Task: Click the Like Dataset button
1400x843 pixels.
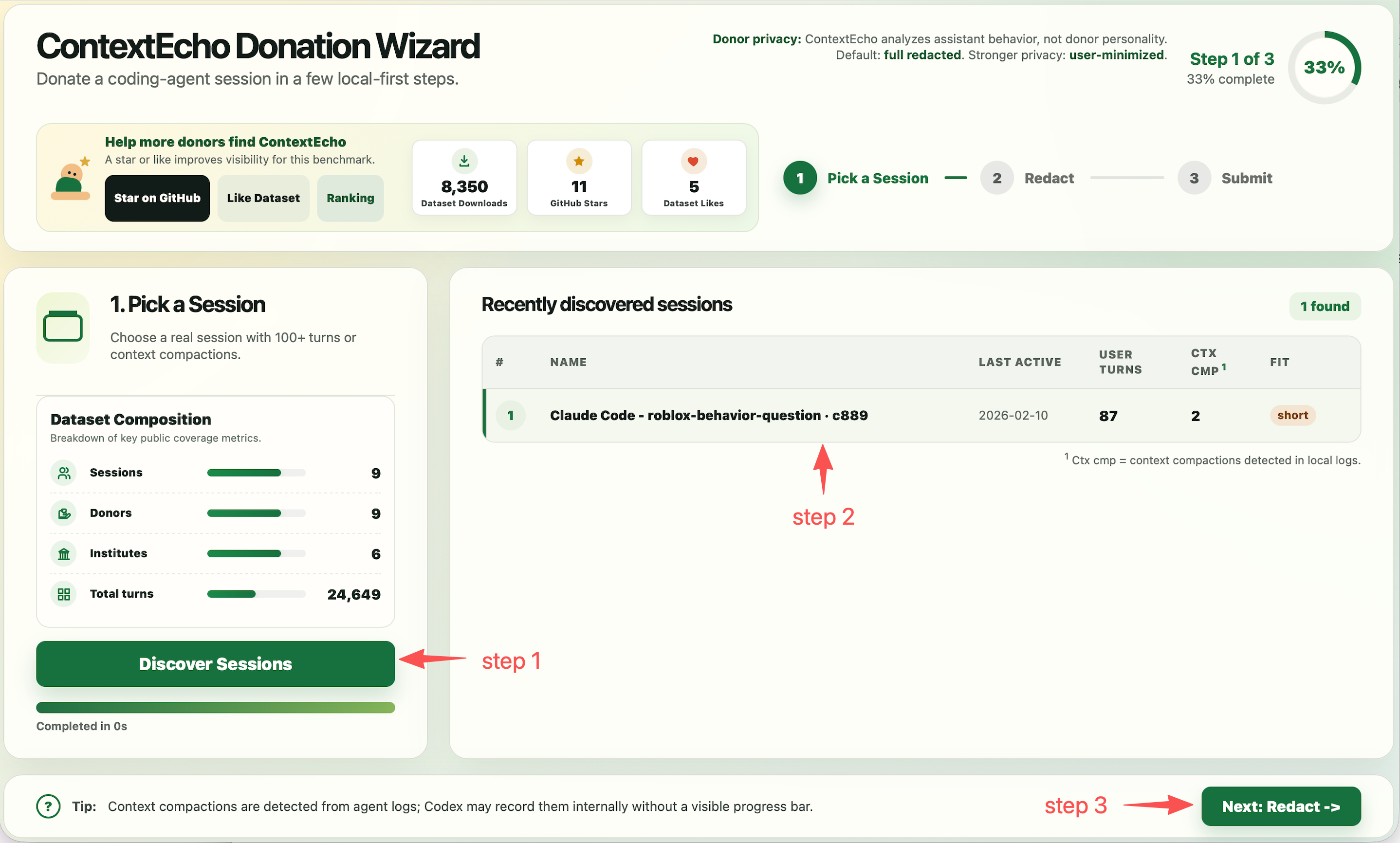Action: click(x=263, y=198)
